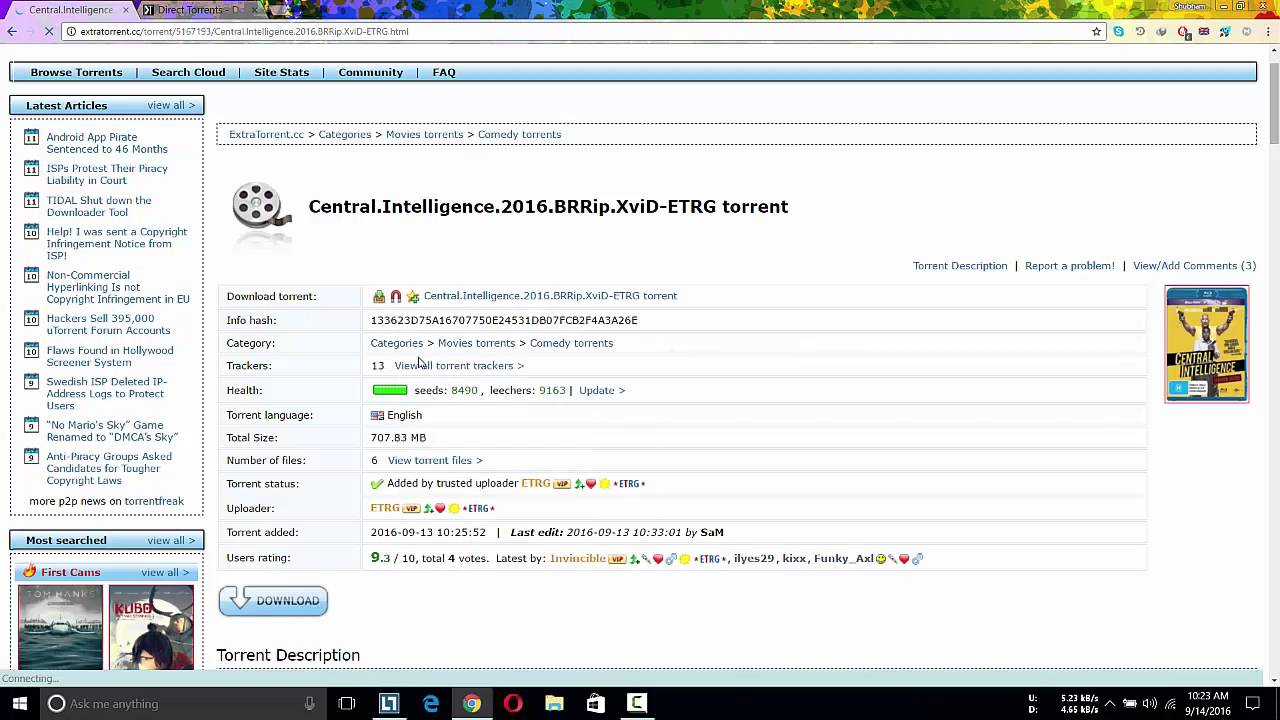Image resolution: width=1280 pixels, height=720 pixels.
Task: Open Hackers Sell 395,000 uTorrent article
Action: [x=108, y=324]
